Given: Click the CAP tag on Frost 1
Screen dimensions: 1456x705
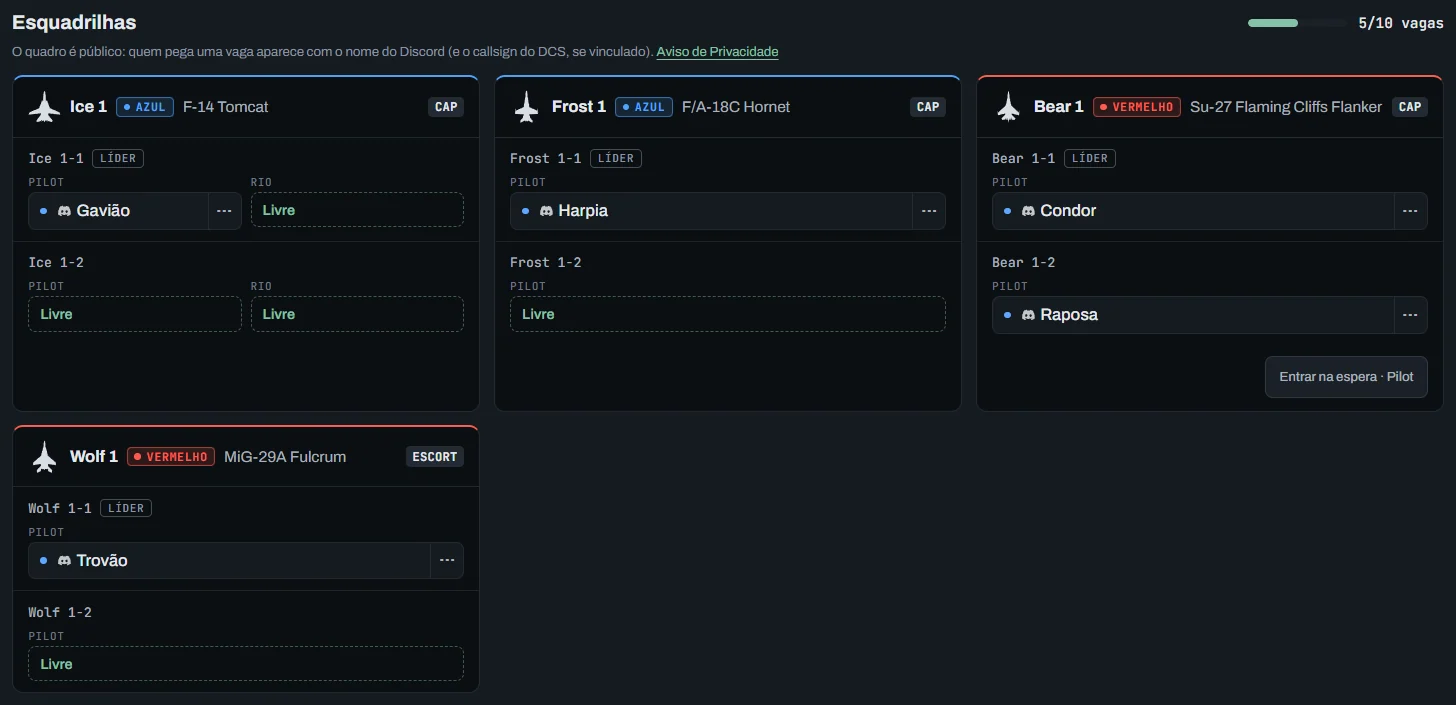Looking at the screenshot, I should pos(928,107).
